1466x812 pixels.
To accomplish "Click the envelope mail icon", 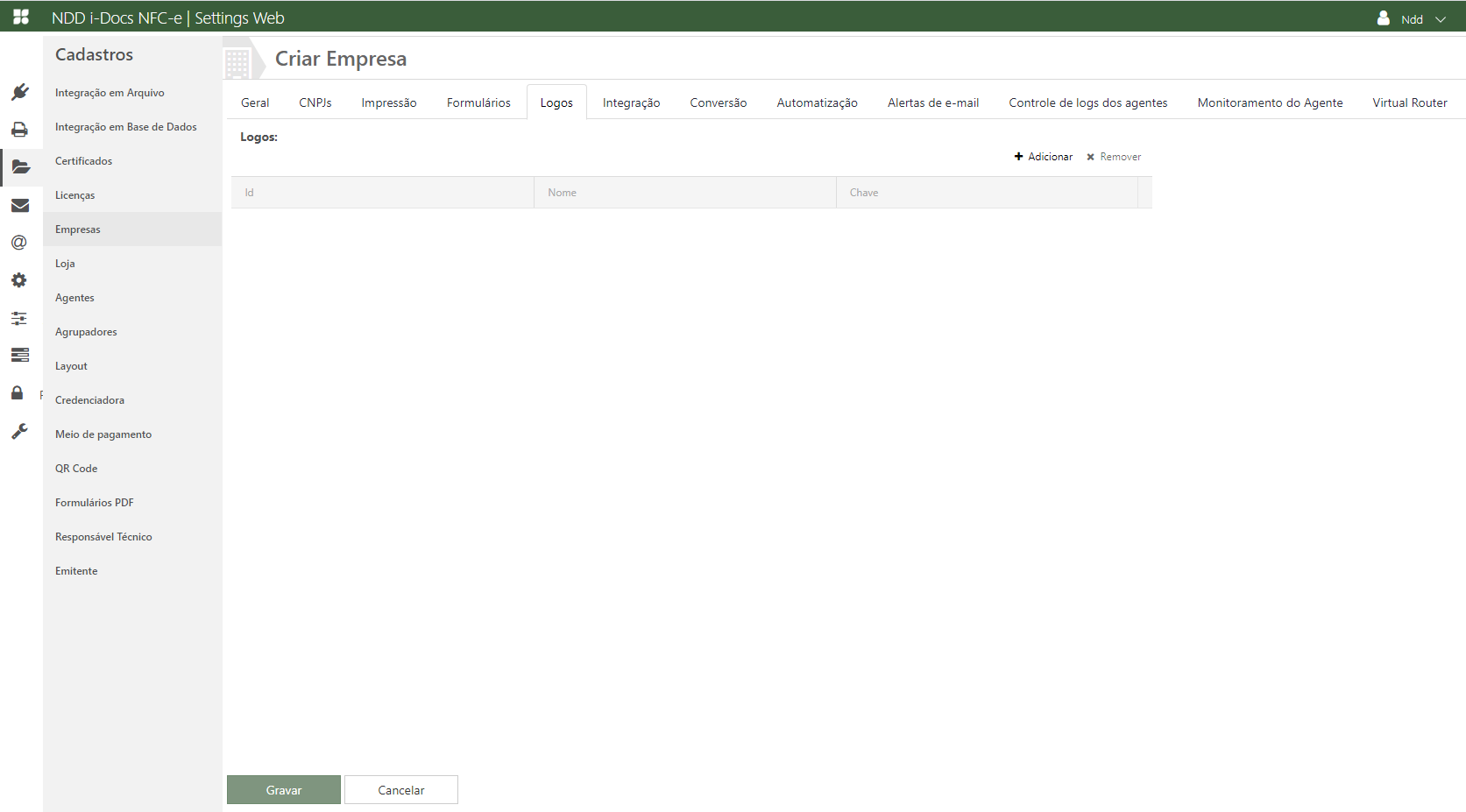I will 19,205.
